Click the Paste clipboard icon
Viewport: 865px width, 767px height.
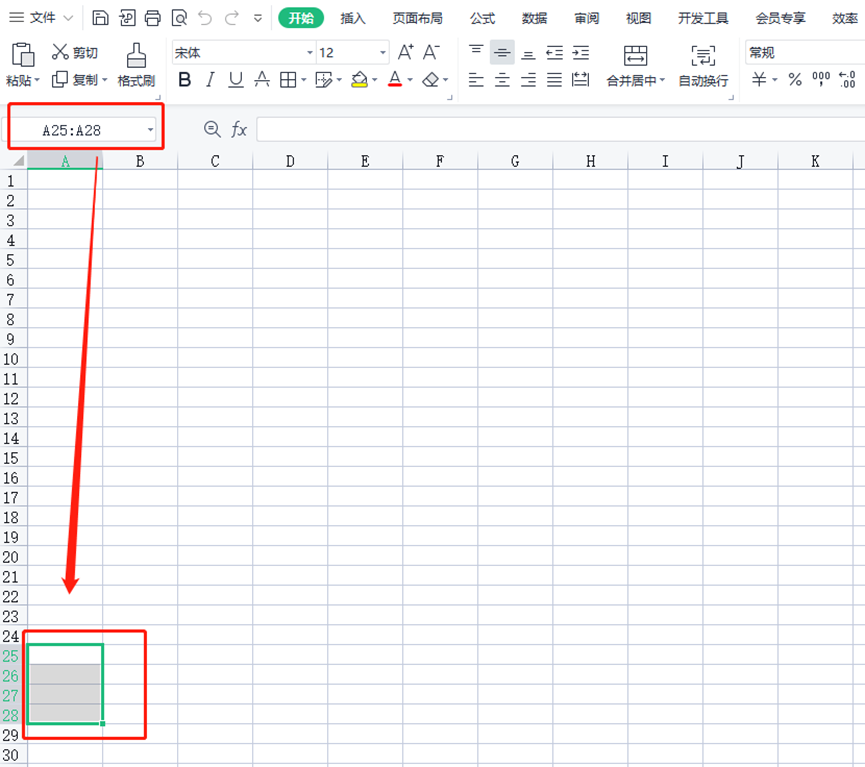tap(23, 55)
